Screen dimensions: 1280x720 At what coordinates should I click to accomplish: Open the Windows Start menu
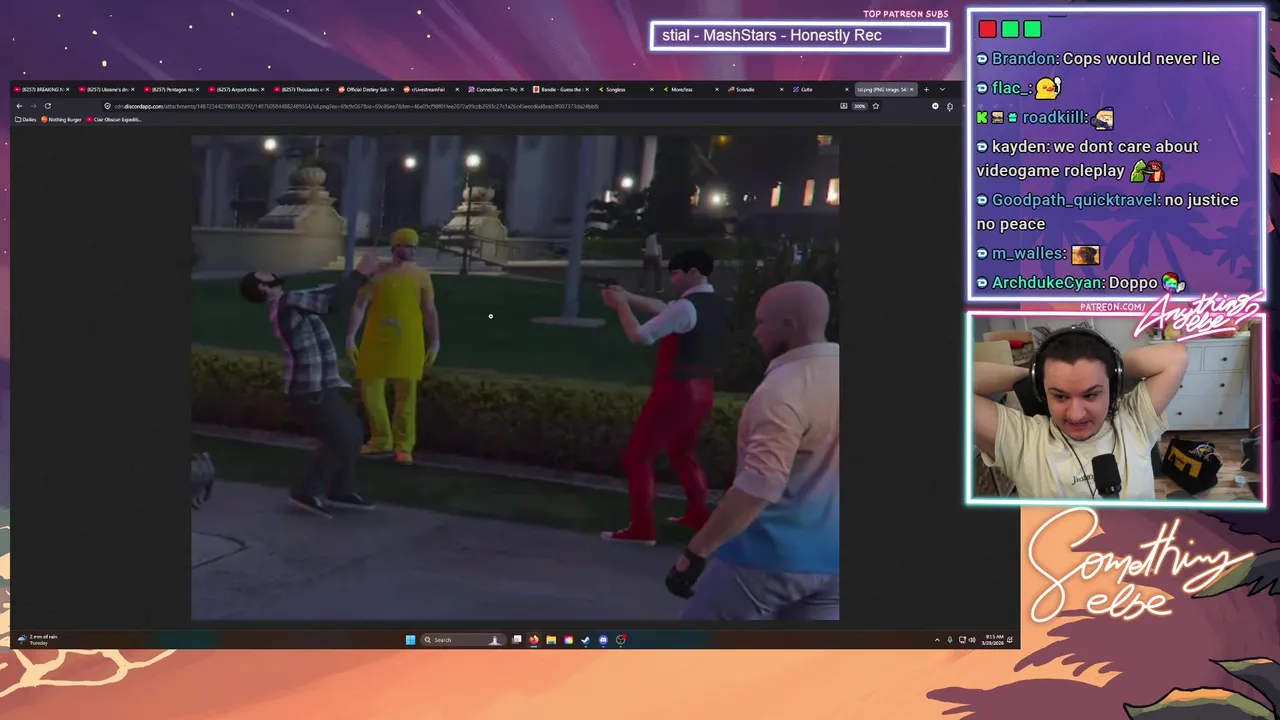click(x=410, y=640)
